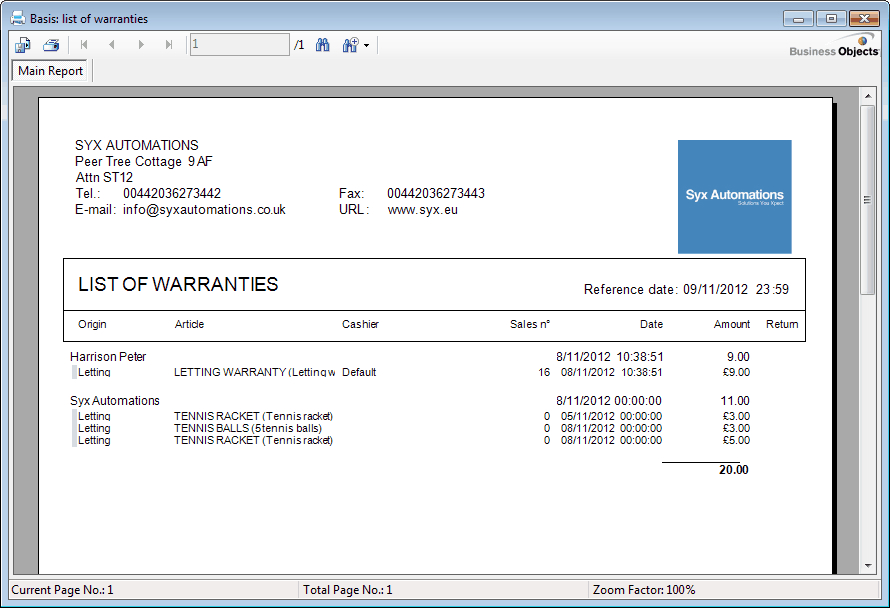Expand the zoom level dropdown arrow

[x=366, y=46]
